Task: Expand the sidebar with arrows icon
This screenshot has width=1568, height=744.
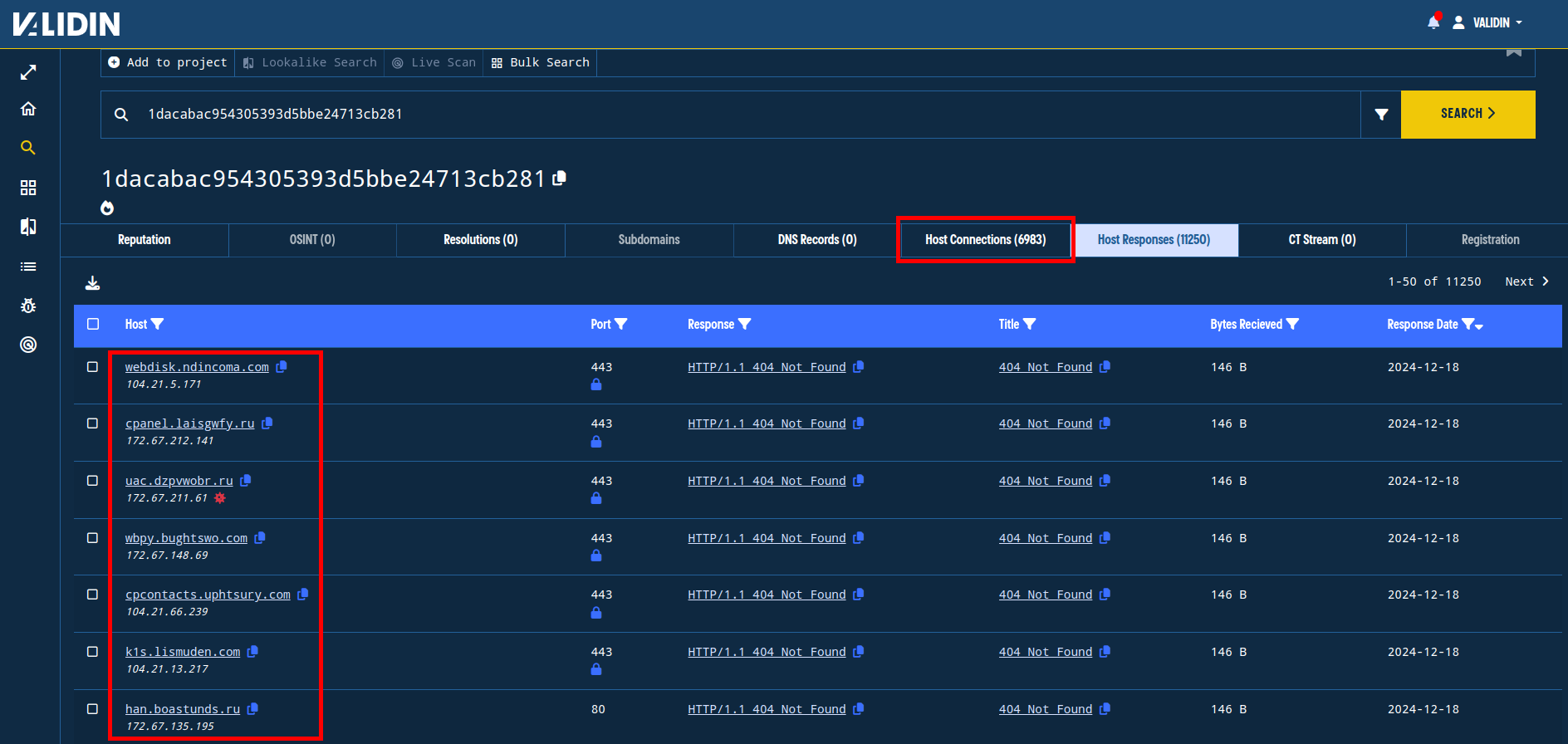Action: [x=28, y=73]
